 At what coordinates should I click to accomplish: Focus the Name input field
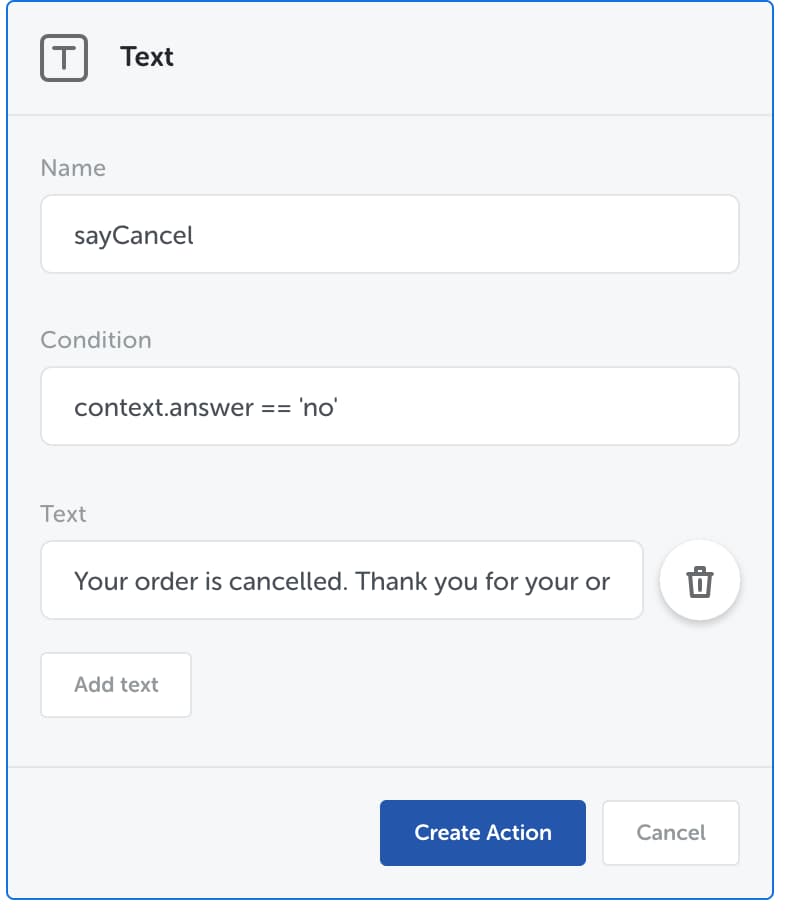tap(390, 234)
